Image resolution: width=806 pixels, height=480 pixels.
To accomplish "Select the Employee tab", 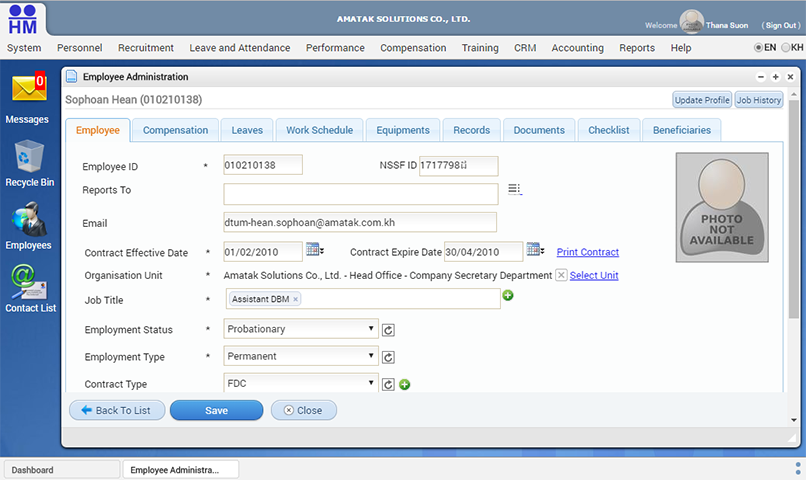I will coord(98,130).
